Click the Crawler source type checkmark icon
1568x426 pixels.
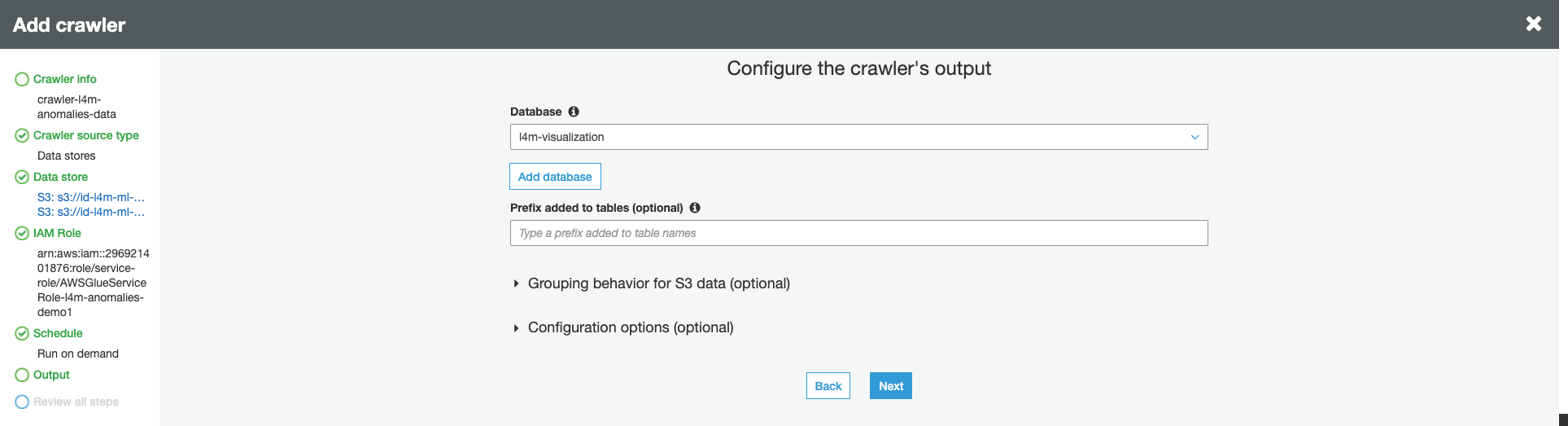[x=22, y=135]
